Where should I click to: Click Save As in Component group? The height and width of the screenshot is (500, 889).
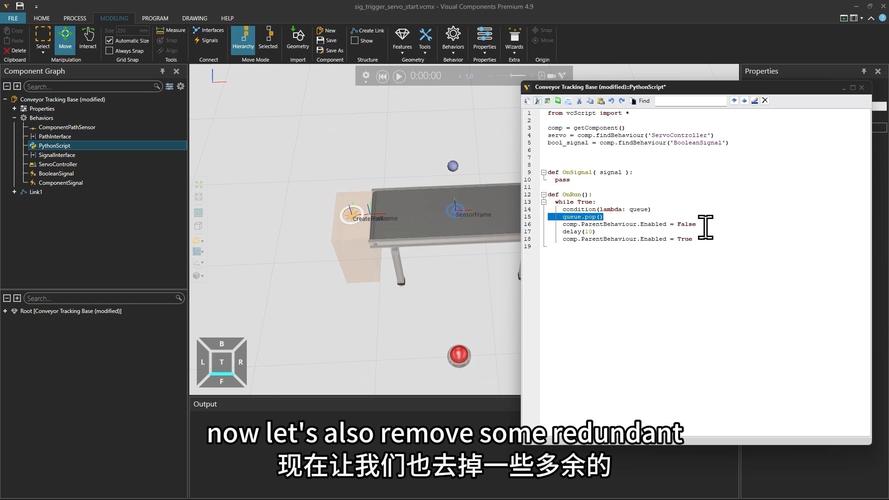(x=330, y=50)
